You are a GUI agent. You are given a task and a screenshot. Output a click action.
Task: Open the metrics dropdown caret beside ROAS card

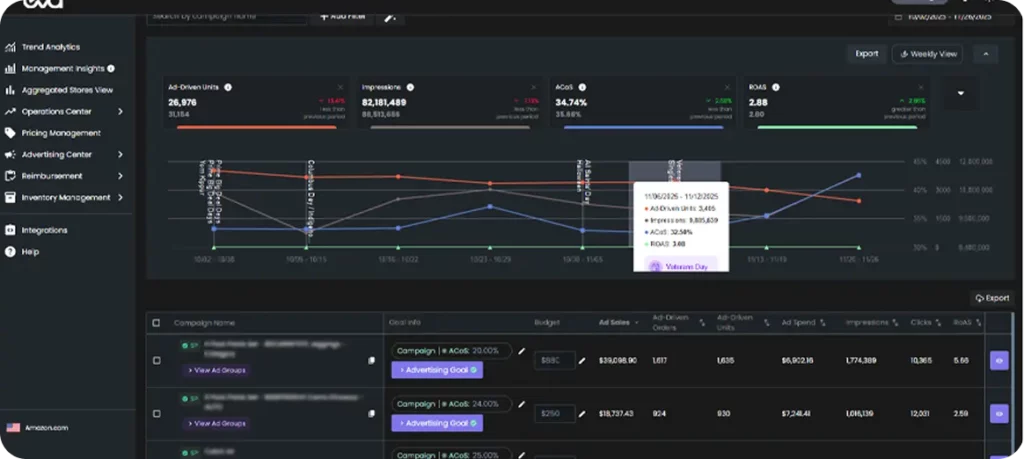coord(960,93)
